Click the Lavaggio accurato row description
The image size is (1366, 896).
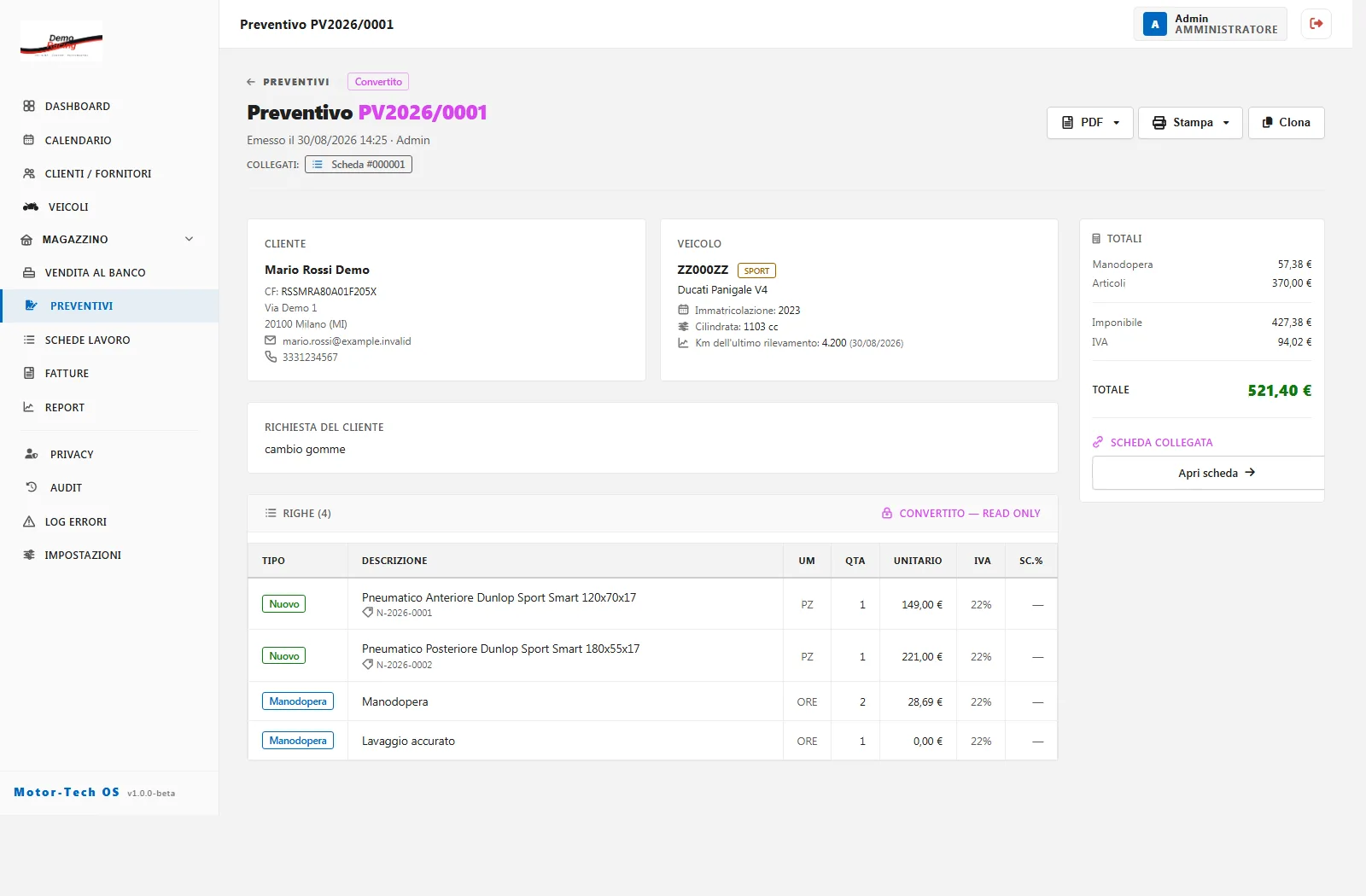[408, 741]
